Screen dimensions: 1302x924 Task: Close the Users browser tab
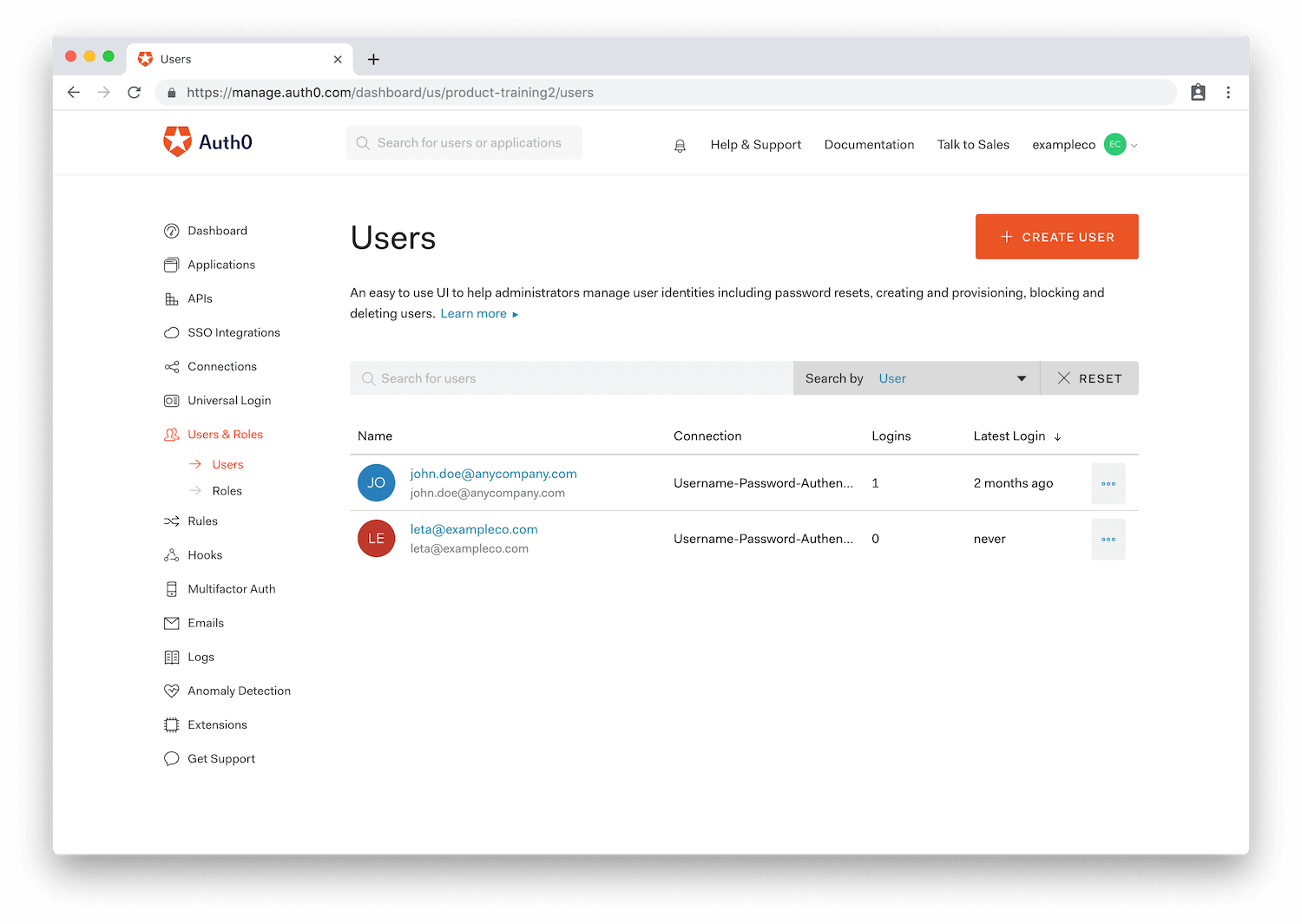coord(338,59)
